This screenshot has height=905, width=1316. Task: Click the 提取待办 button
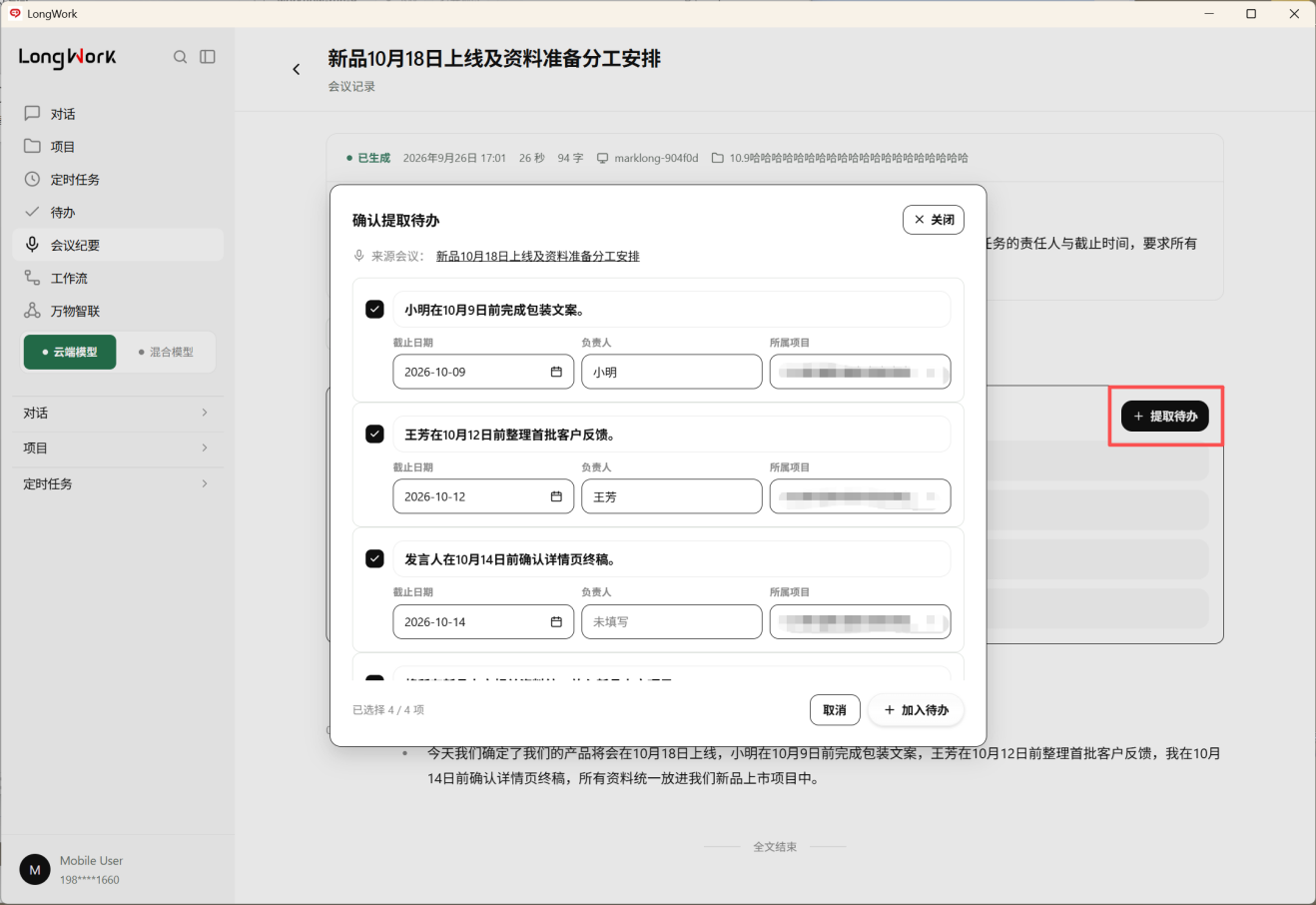coord(1165,417)
